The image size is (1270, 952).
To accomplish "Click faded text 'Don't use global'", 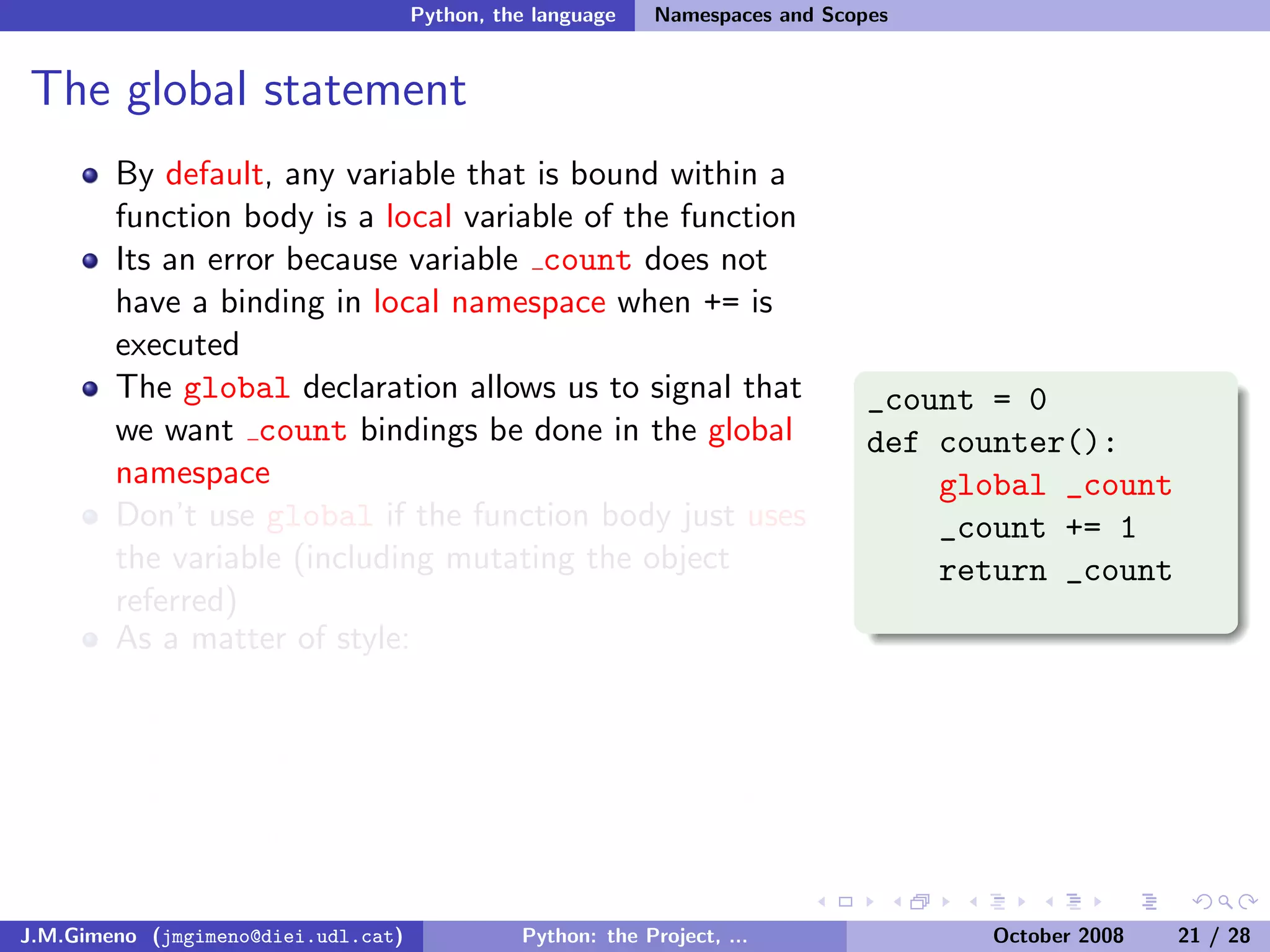I will click(244, 516).
